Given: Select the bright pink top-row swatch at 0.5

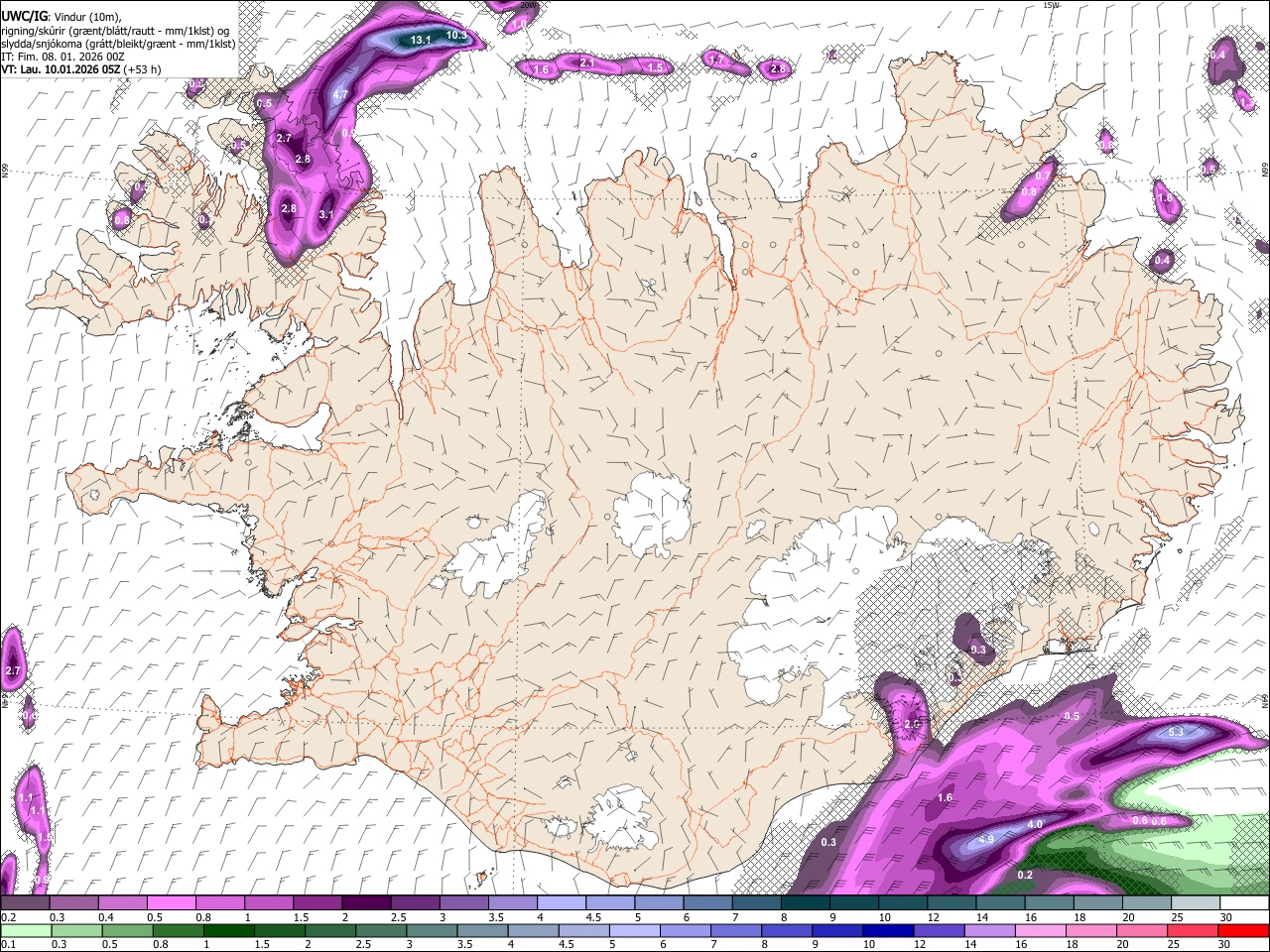Looking at the screenshot, I should tap(171, 903).
